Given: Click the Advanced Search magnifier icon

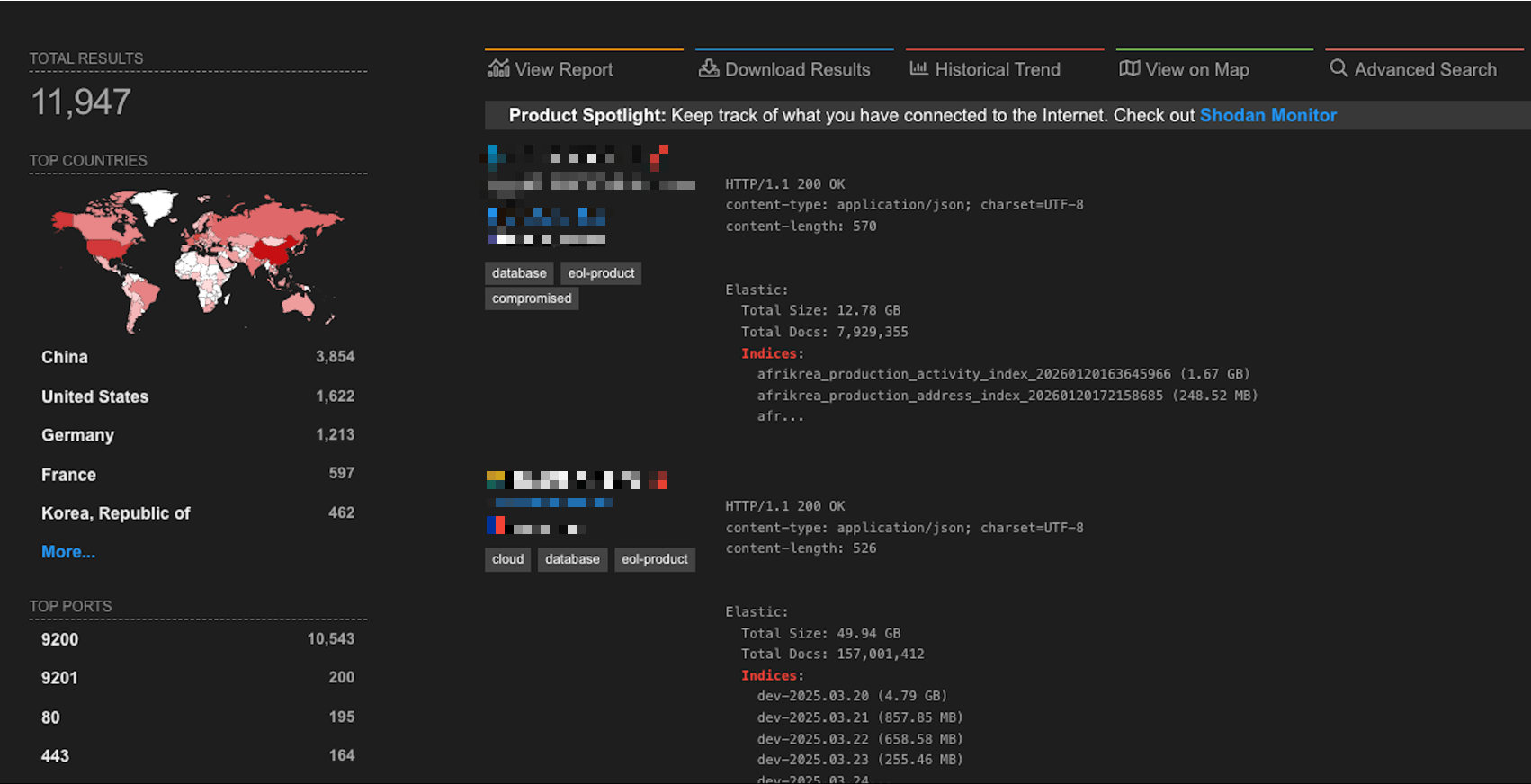Looking at the screenshot, I should (x=1339, y=68).
